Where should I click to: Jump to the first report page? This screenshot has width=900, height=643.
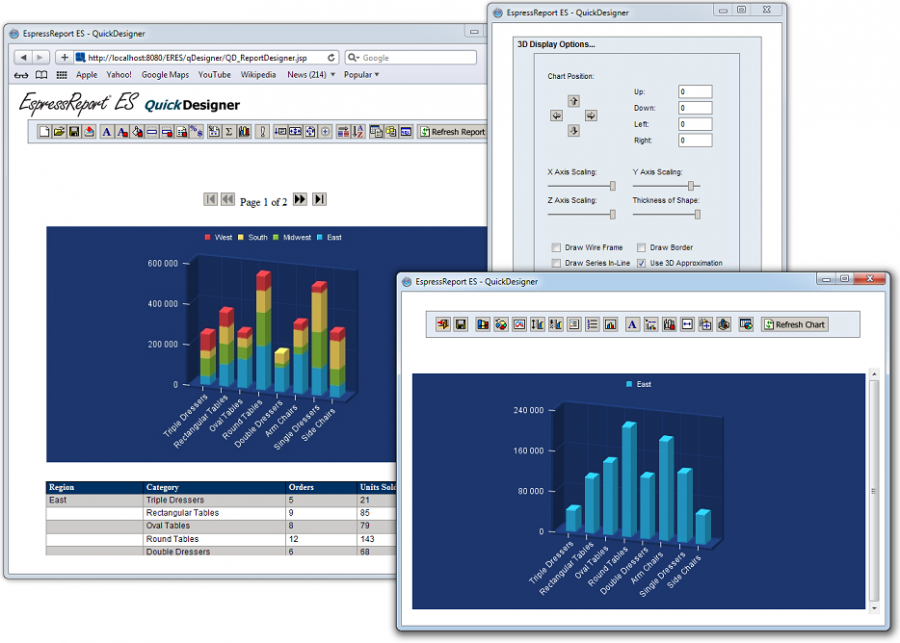(211, 199)
